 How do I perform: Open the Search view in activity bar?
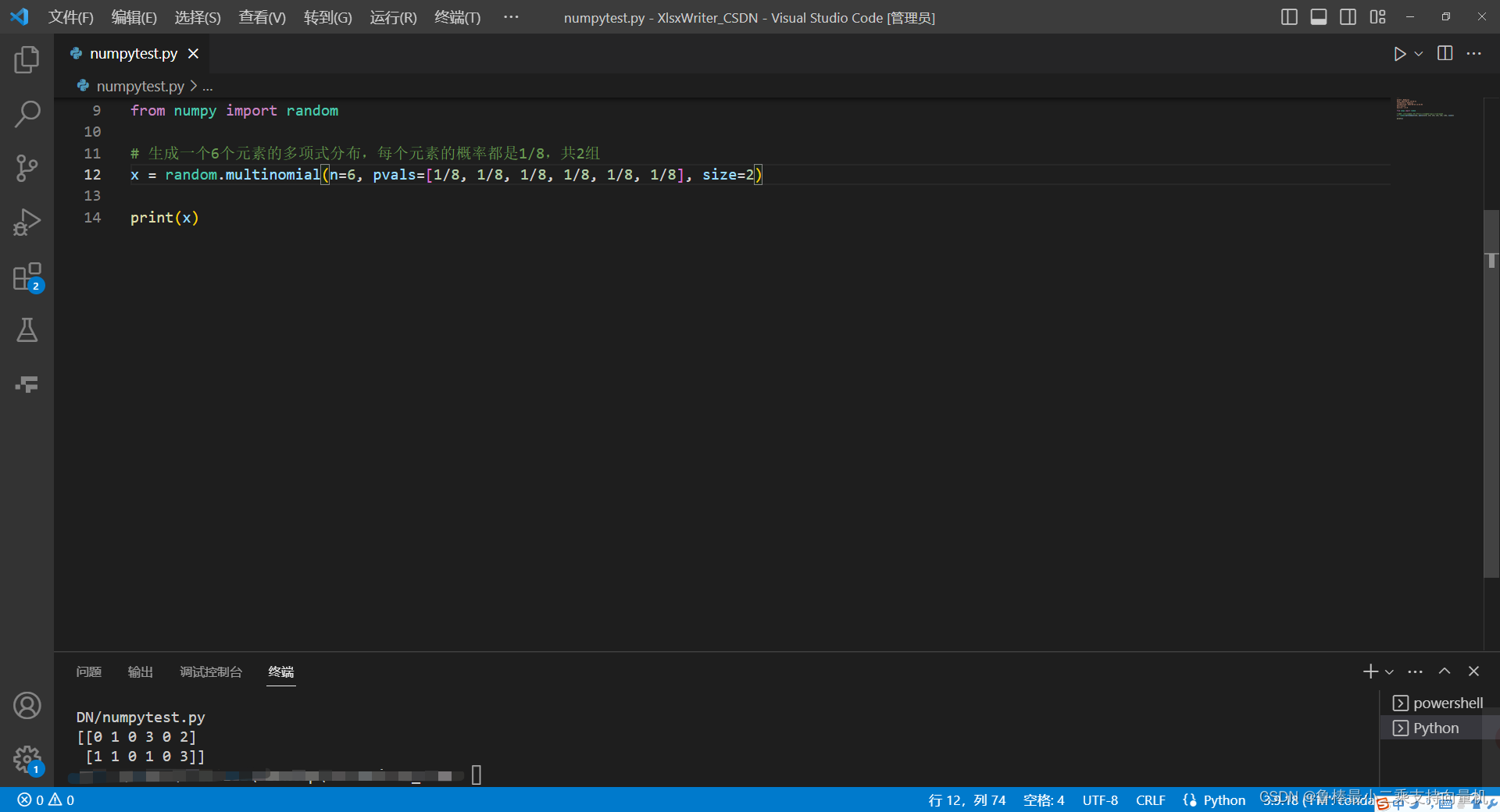pos(27,114)
